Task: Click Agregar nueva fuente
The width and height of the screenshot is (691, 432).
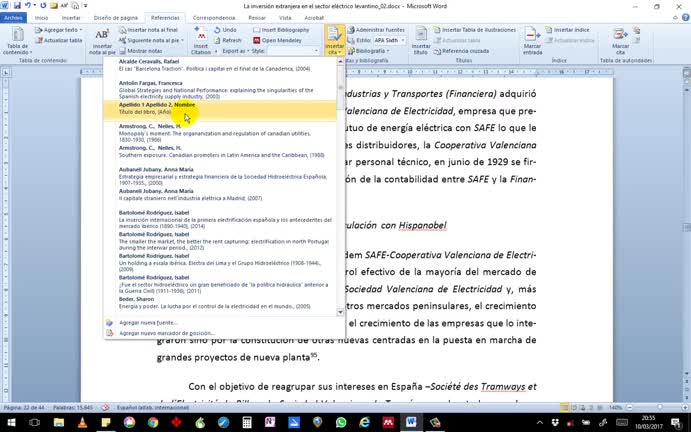Action: click(148, 323)
